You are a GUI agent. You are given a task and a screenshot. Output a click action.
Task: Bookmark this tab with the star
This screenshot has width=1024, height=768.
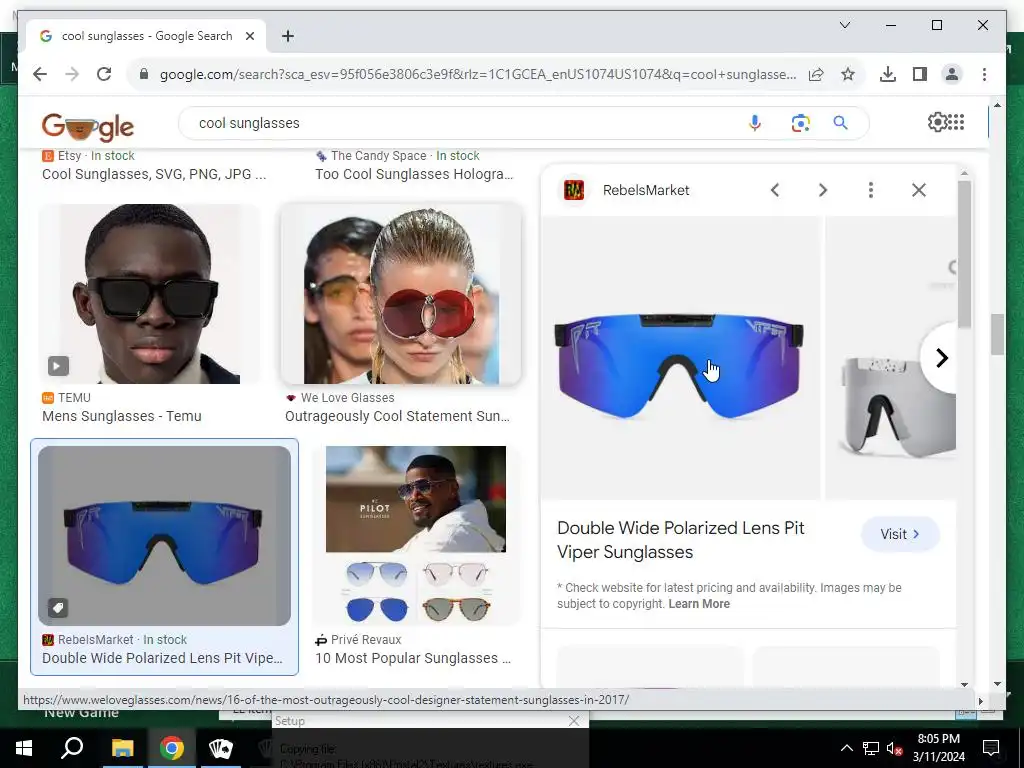[848, 74]
